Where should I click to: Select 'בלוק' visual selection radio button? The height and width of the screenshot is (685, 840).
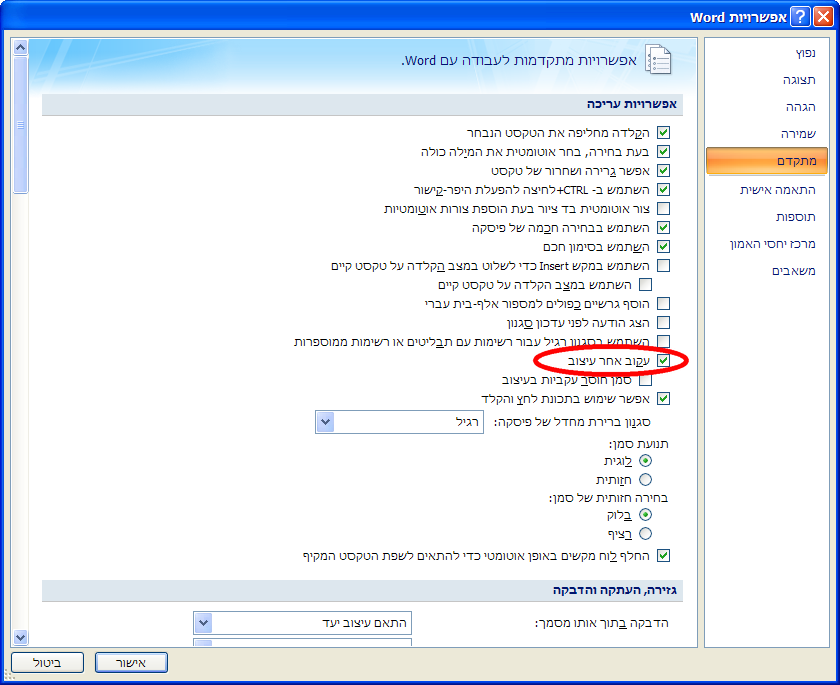pyautogui.click(x=646, y=515)
